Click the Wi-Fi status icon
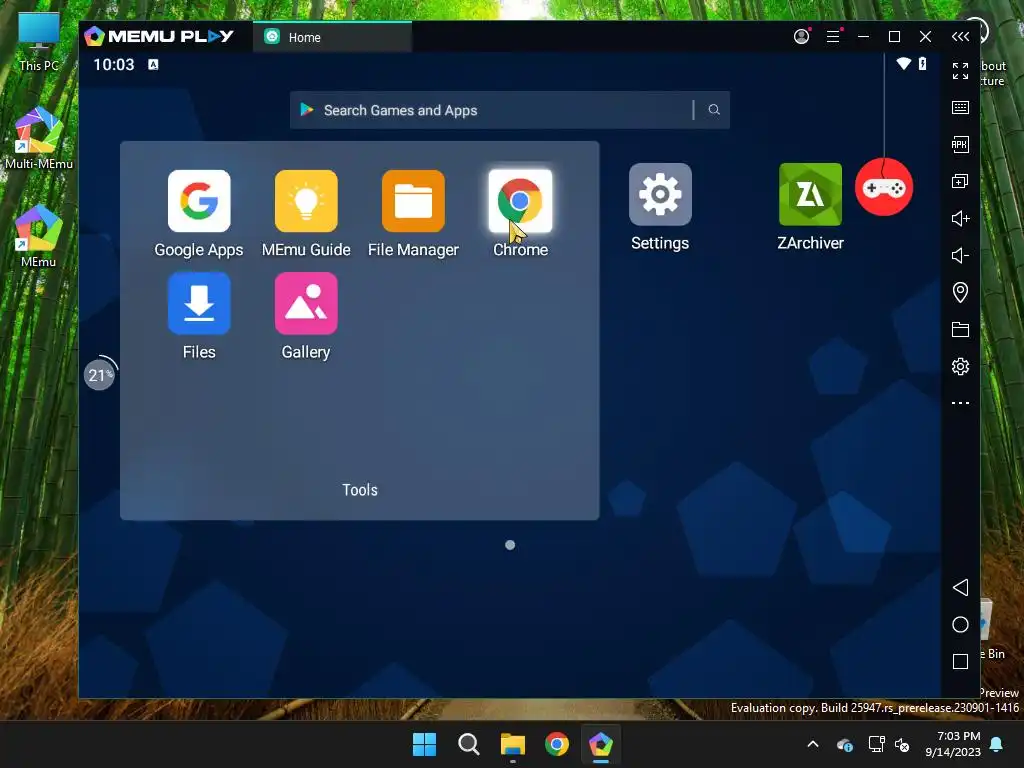Image resolution: width=1024 pixels, height=768 pixels. click(x=904, y=63)
